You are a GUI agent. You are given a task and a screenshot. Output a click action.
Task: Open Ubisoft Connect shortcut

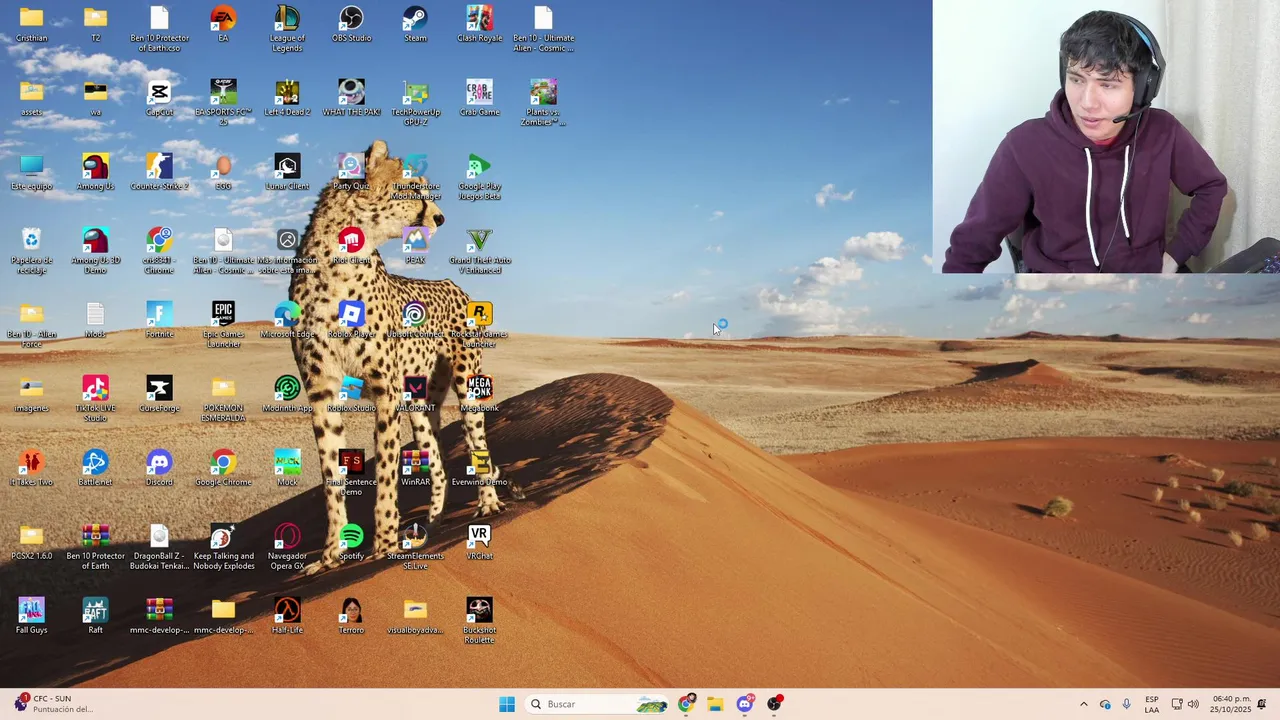(x=415, y=320)
